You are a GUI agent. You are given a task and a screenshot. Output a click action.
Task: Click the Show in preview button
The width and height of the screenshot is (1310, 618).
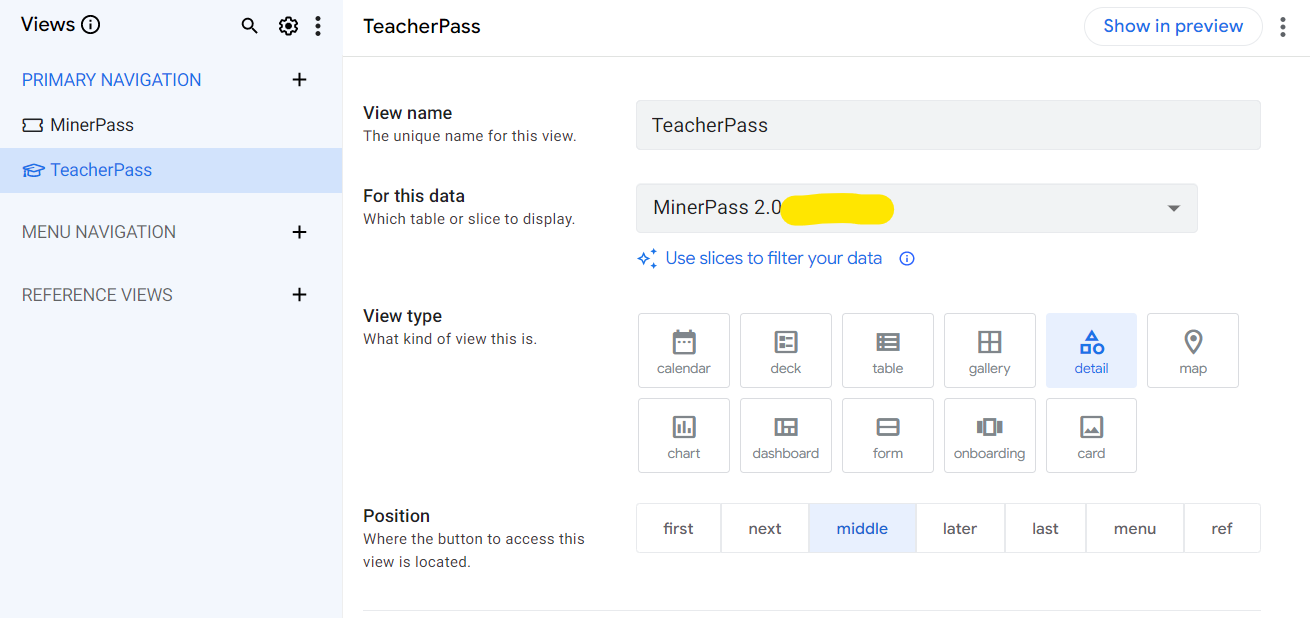1173,26
